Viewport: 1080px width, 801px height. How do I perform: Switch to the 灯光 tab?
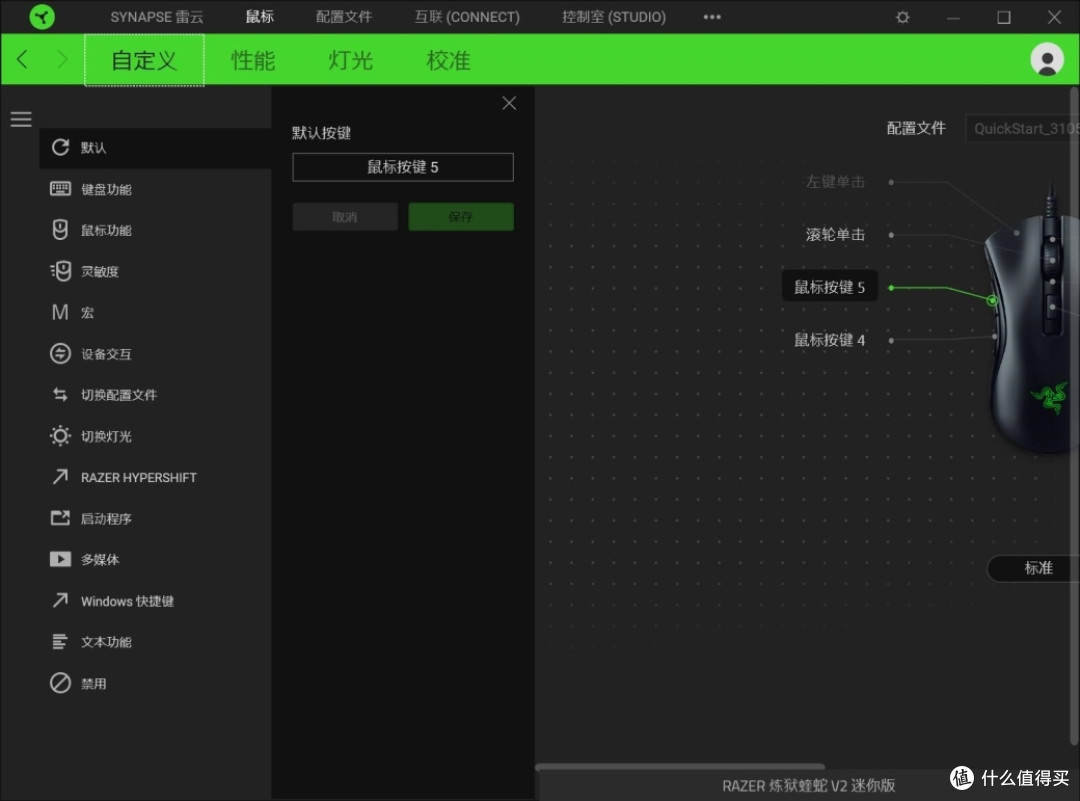(x=351, y=60)
